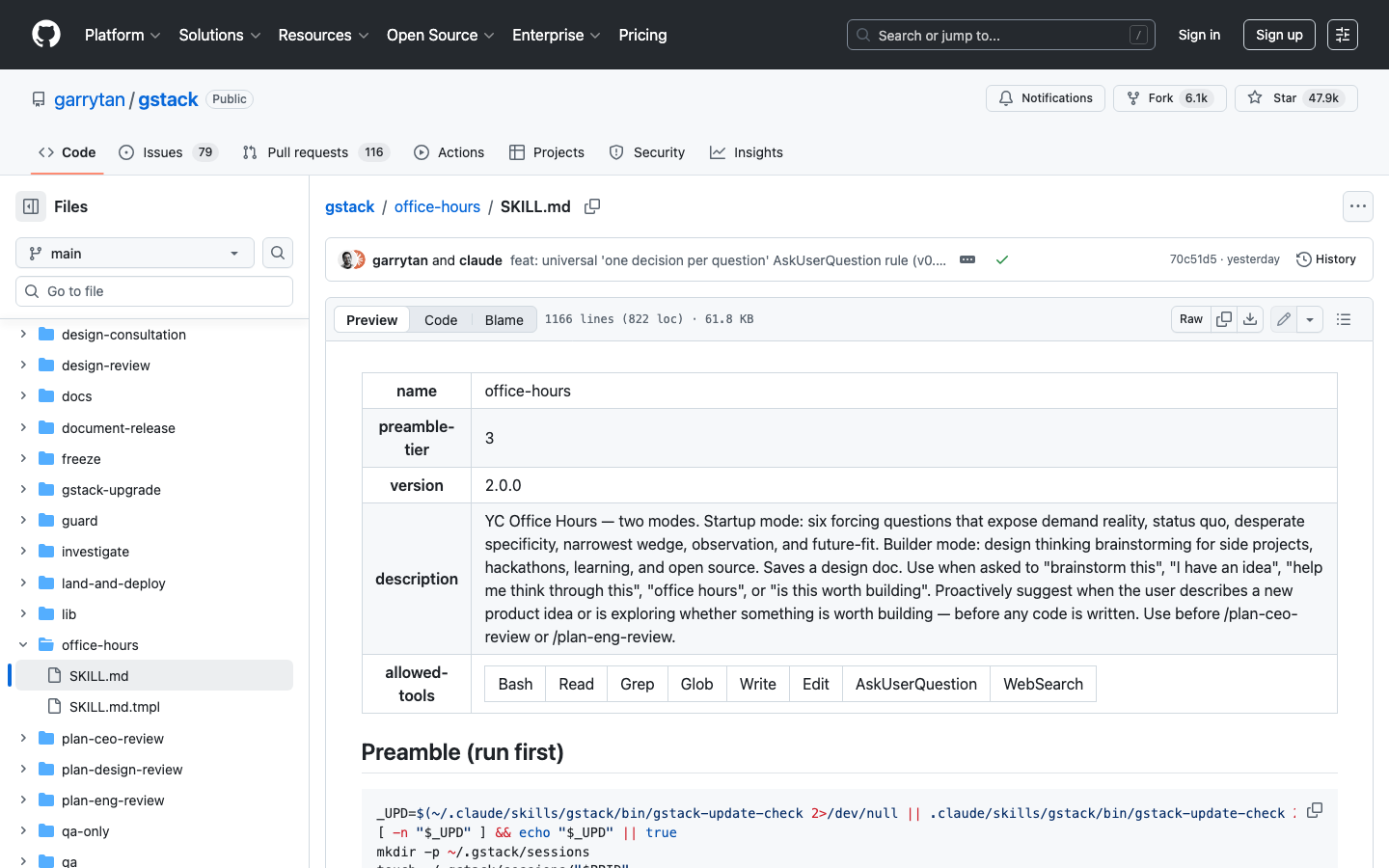Open the qa-only folder

[85, 831]
